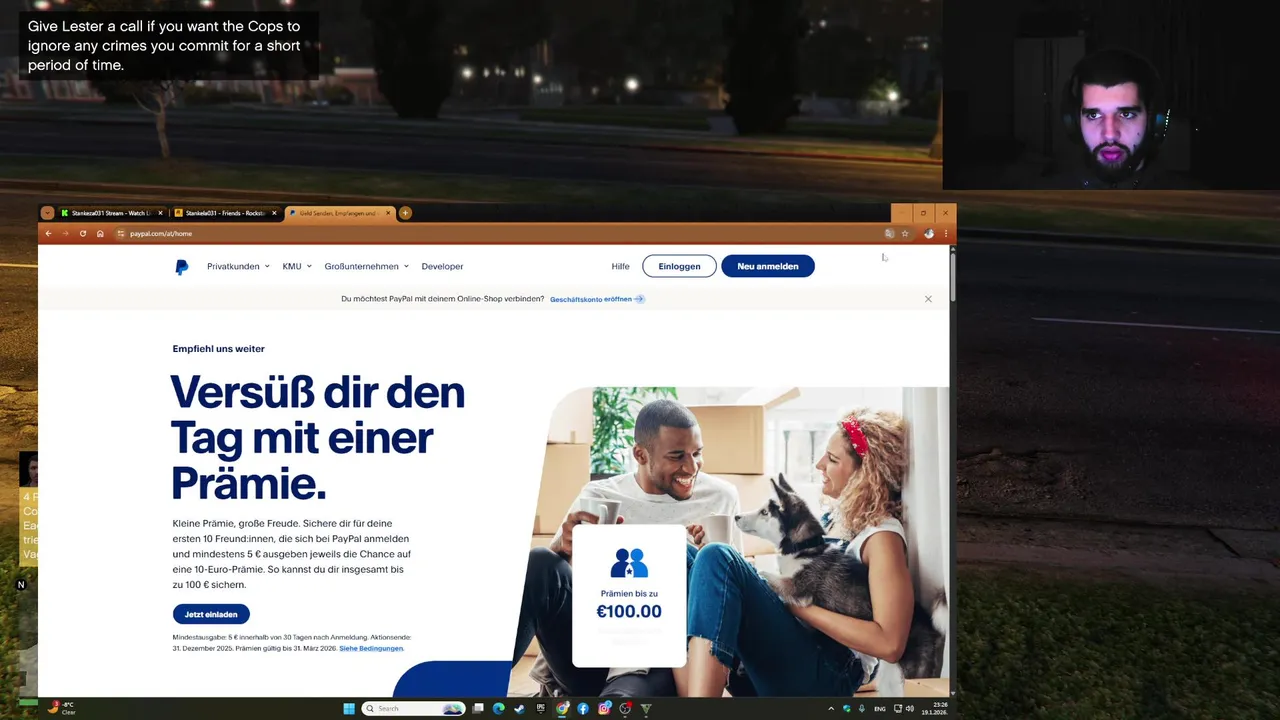This screenshot has width=1280, height=720.
Task: Open the Siehe Bedingungen link
Action: [371, 648]
